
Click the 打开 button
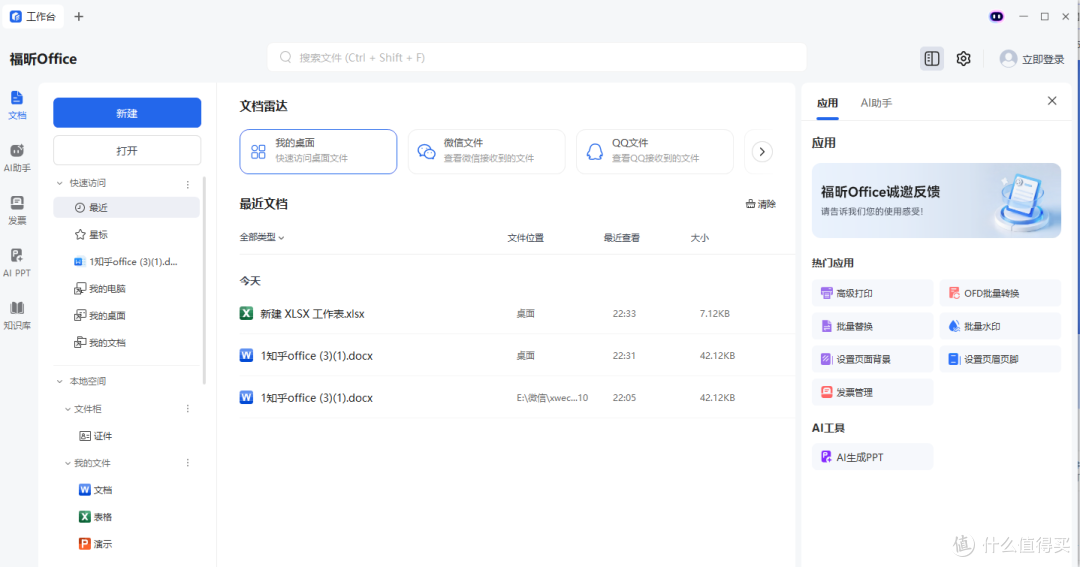pyautogui.click(x=127, y=150)
